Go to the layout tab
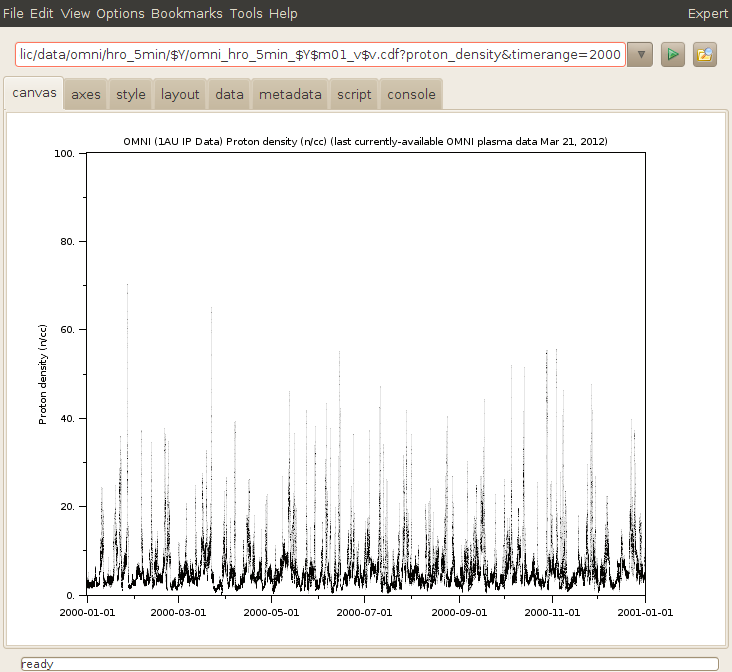The image size is (732, 672). 181,95
